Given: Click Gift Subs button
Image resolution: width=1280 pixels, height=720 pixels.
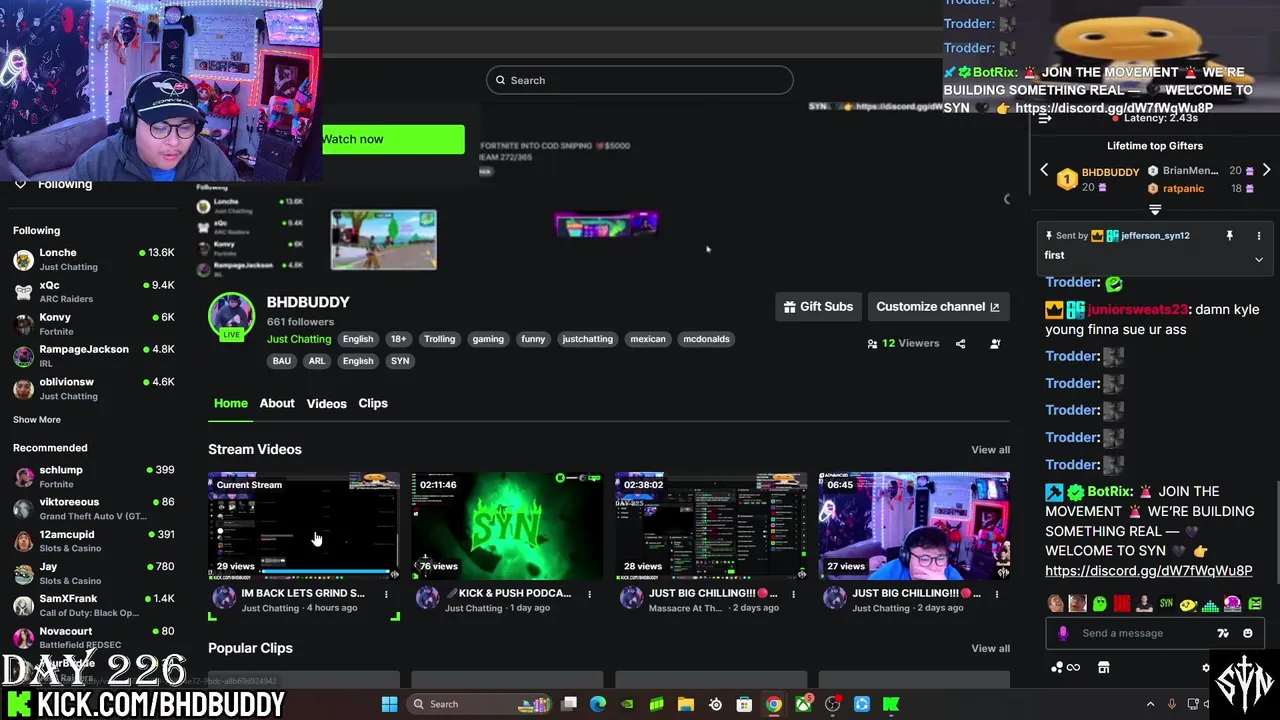Looking at the screenshot, I should coord(818,307).
